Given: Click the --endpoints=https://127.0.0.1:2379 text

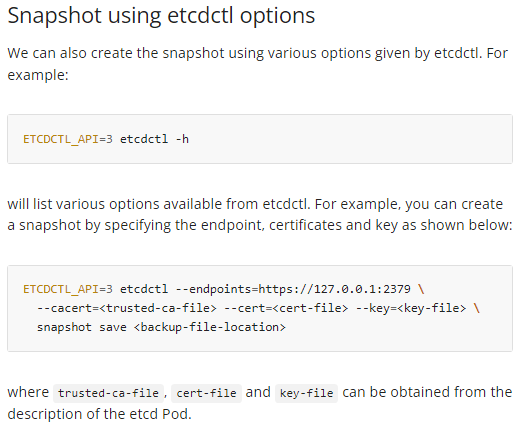Looking at the screenshot, I should 293,289.
